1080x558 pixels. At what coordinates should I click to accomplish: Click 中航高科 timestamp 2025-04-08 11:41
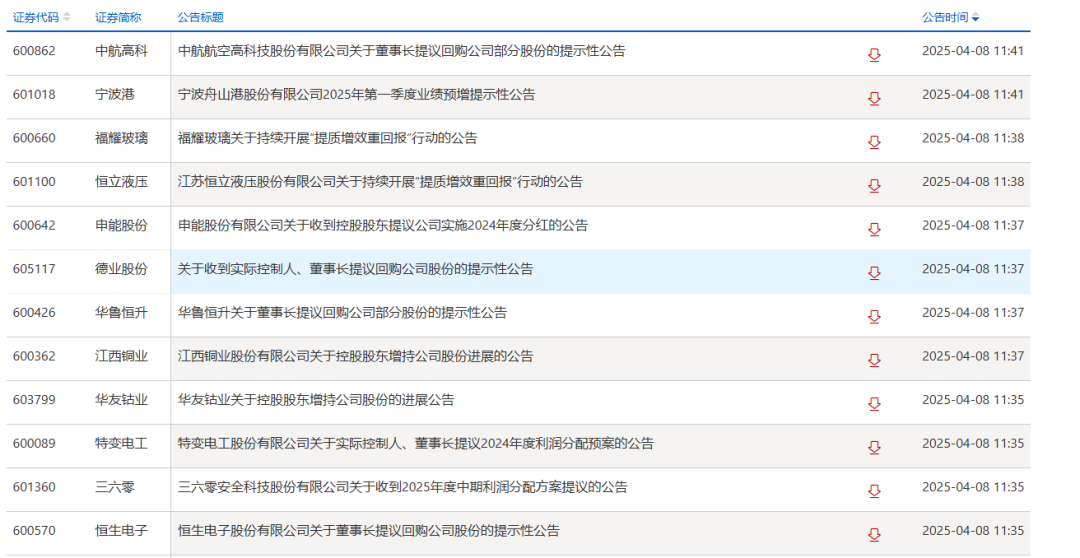(973, 51)
